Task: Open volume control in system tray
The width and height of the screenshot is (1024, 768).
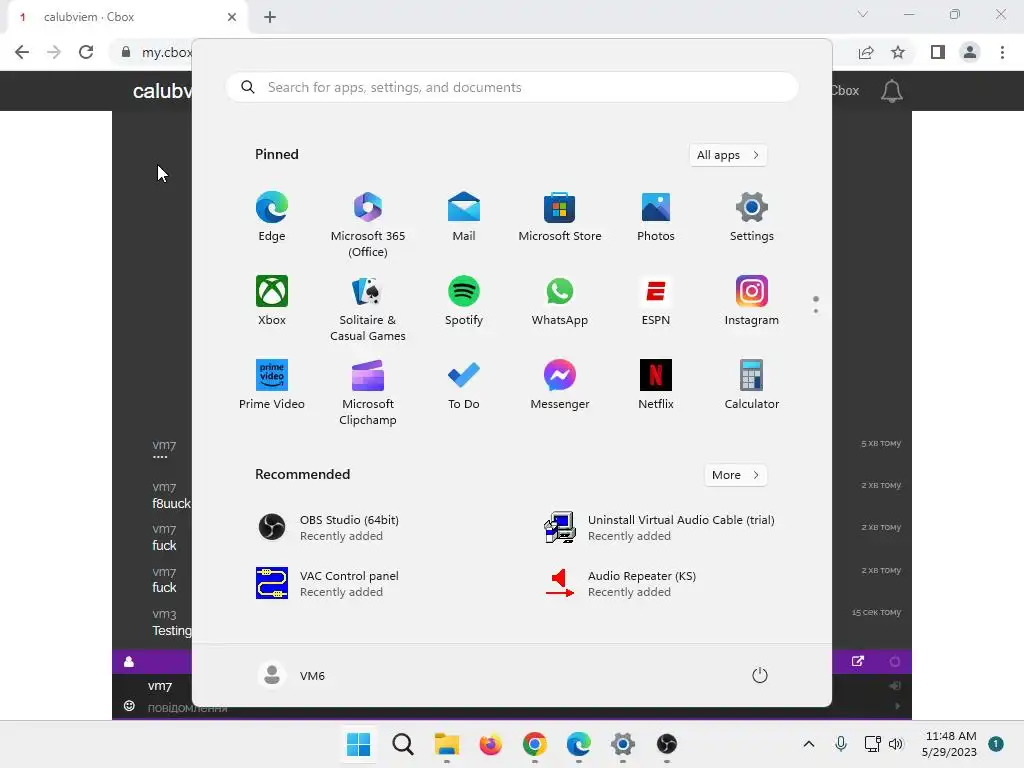Action: 896,744
